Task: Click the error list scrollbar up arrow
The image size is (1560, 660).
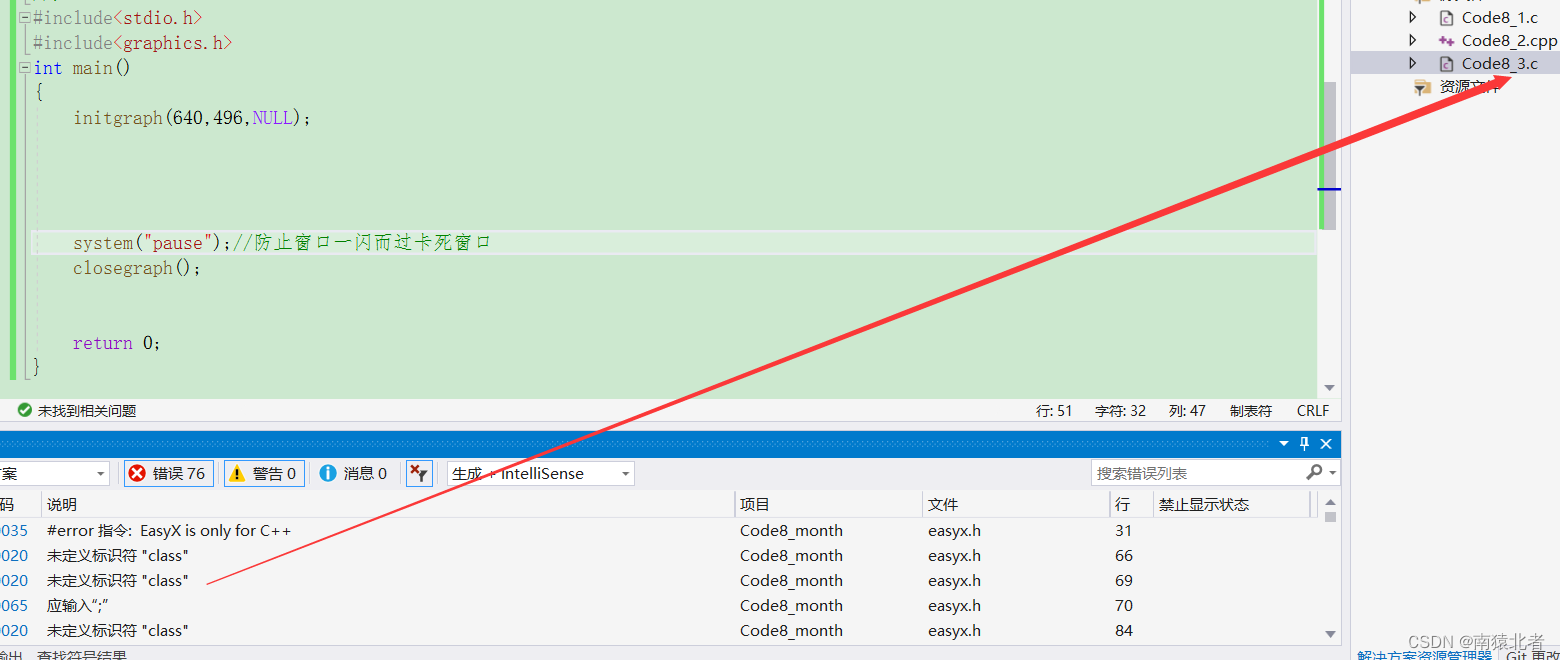Action: coord(1330,502)
